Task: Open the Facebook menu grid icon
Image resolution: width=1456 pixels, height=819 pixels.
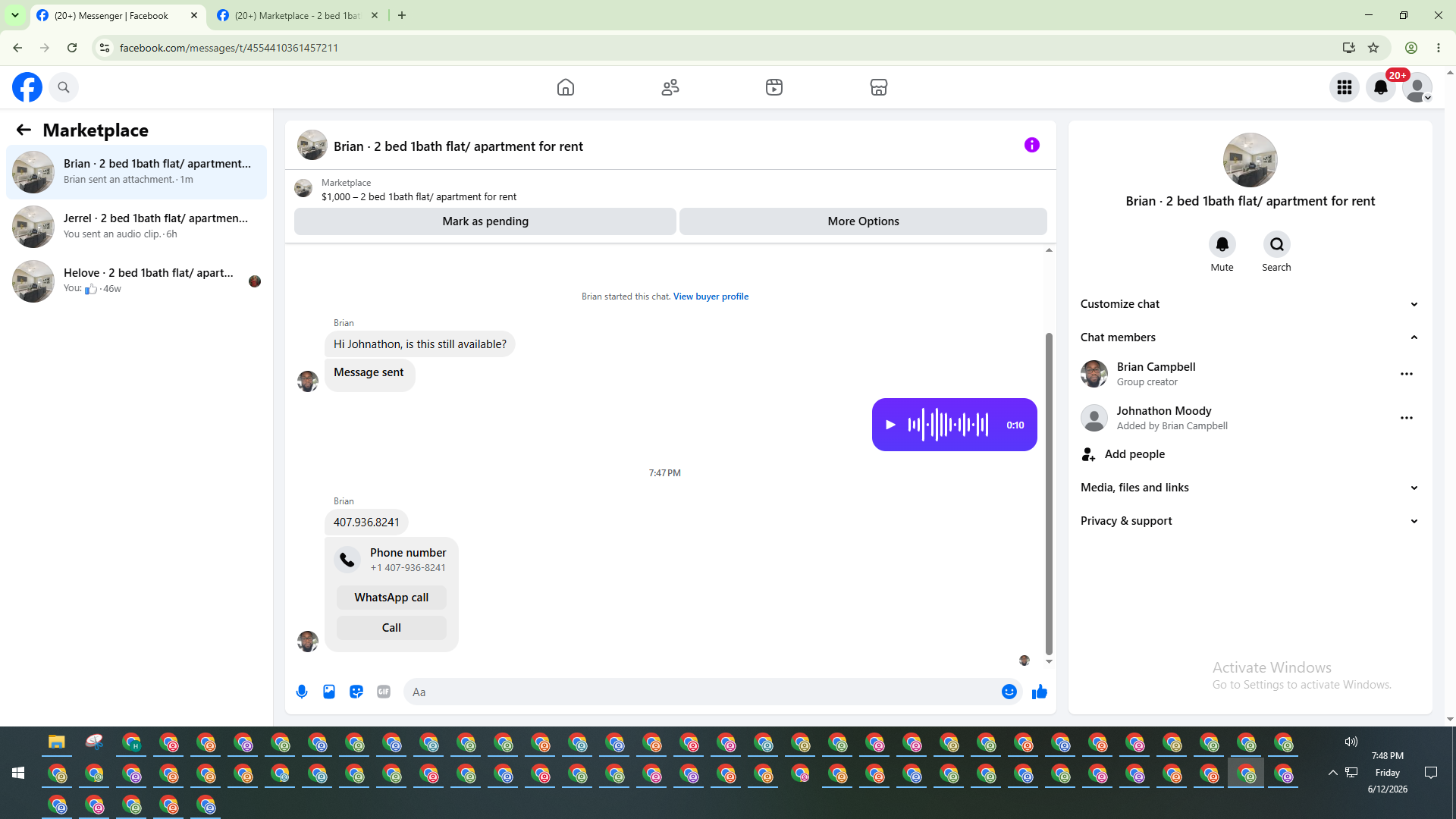Action: click(x=1345, y=87)
